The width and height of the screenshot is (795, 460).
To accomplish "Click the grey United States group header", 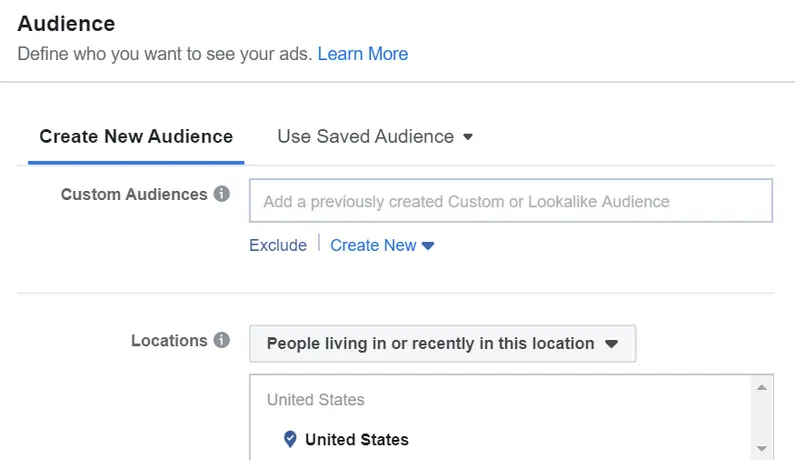I will click(315, 400).
